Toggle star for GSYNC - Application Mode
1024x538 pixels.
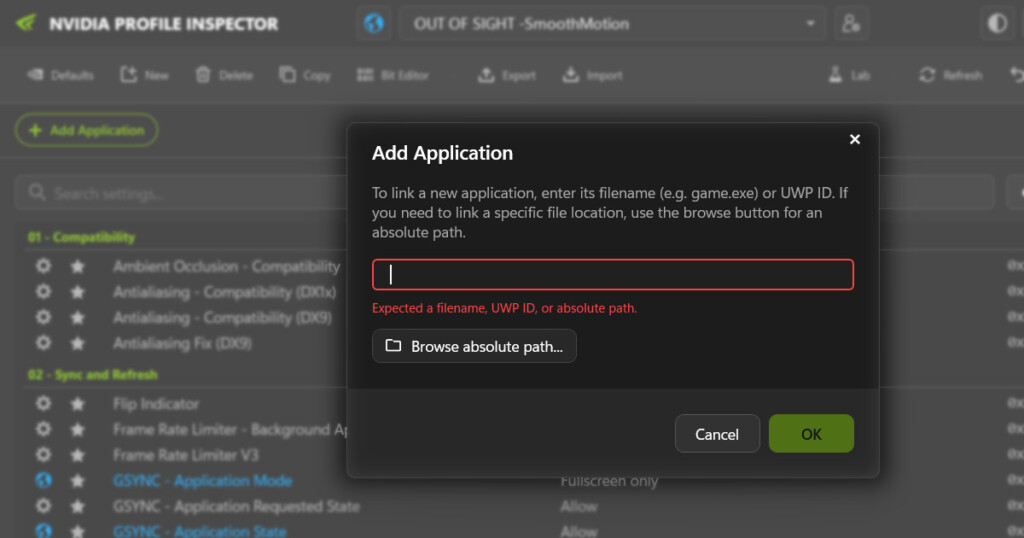78,481
